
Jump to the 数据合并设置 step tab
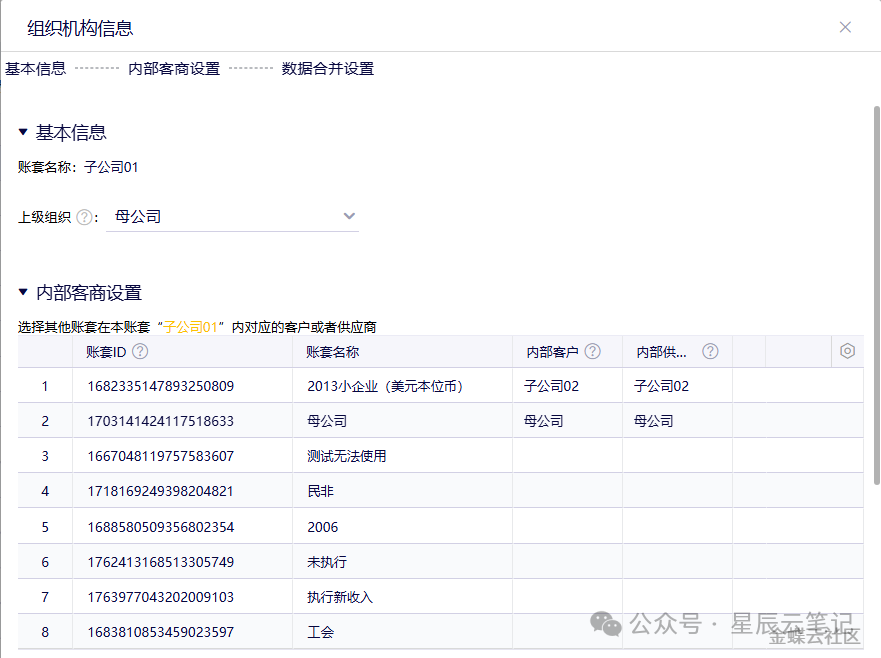[x=327, y=69]
